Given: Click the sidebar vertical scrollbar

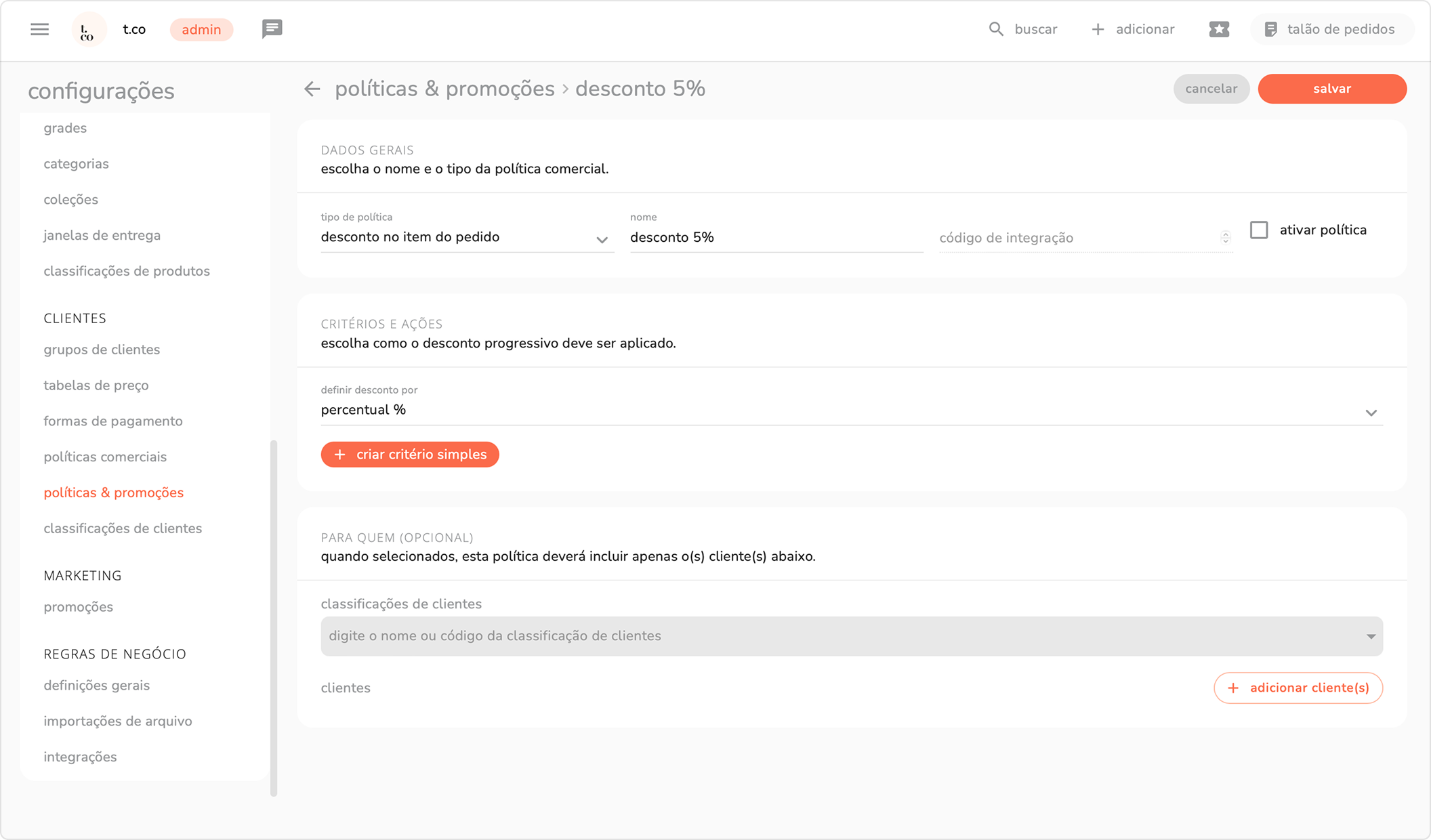Looking at the screenshot, I should click(x=274, y=616).
